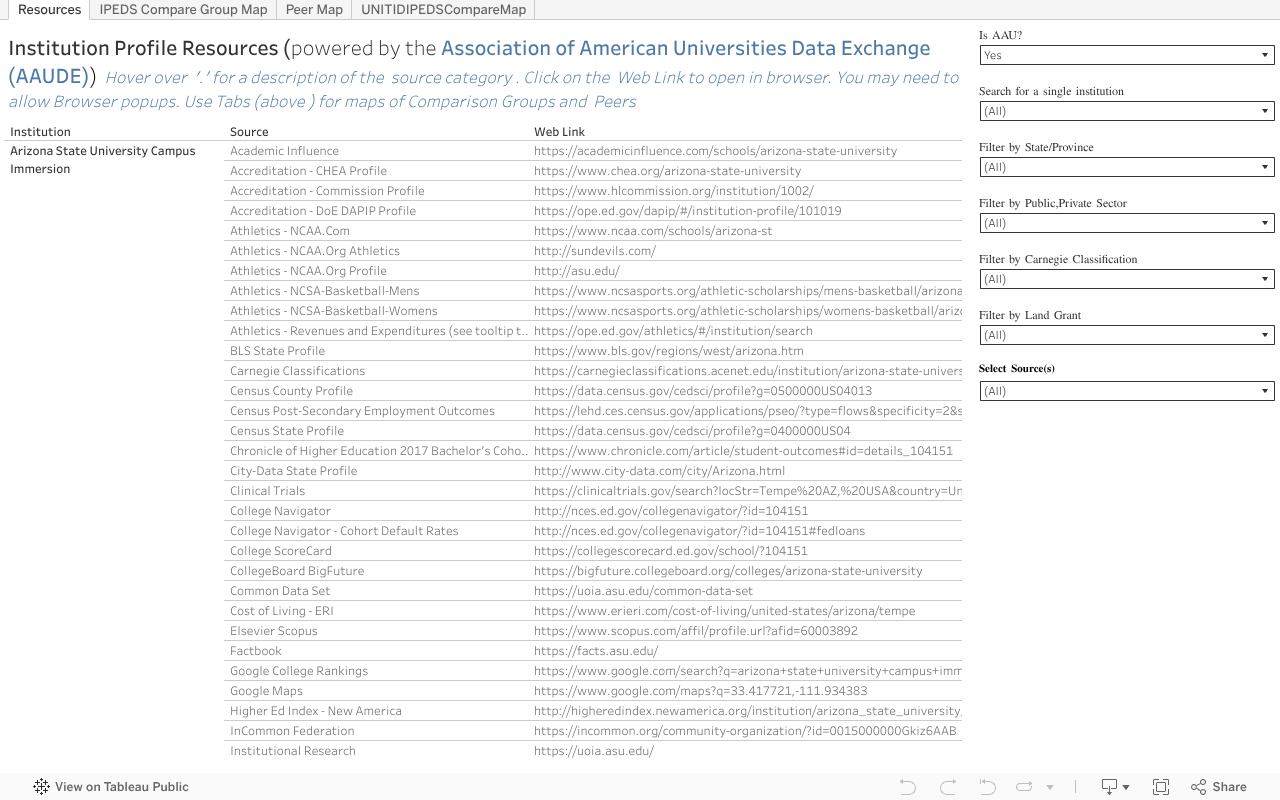The width and height of the screenshot is (1280, 800).
Task: Open the bigfuture.collegeboard.org link
Action: coord(728,571)
